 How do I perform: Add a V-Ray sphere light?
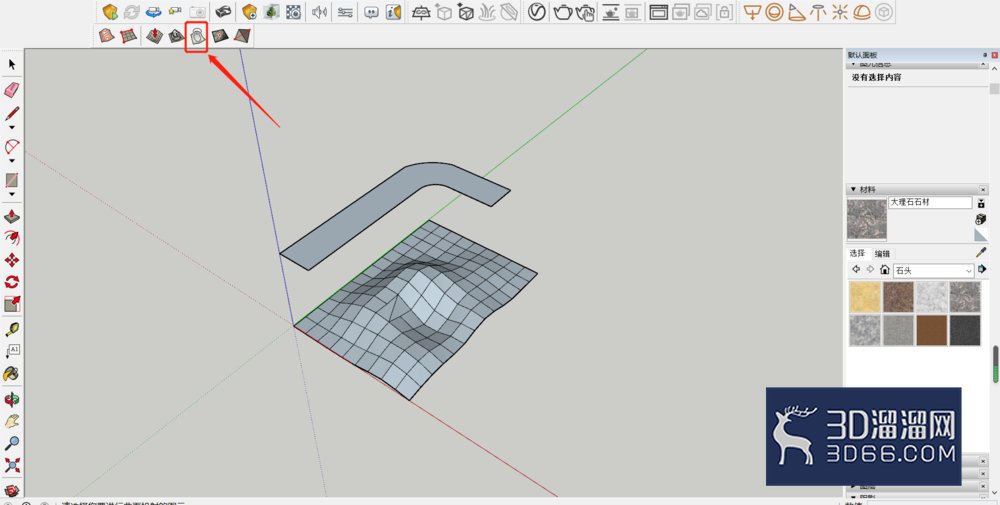(x=774, y=11)
